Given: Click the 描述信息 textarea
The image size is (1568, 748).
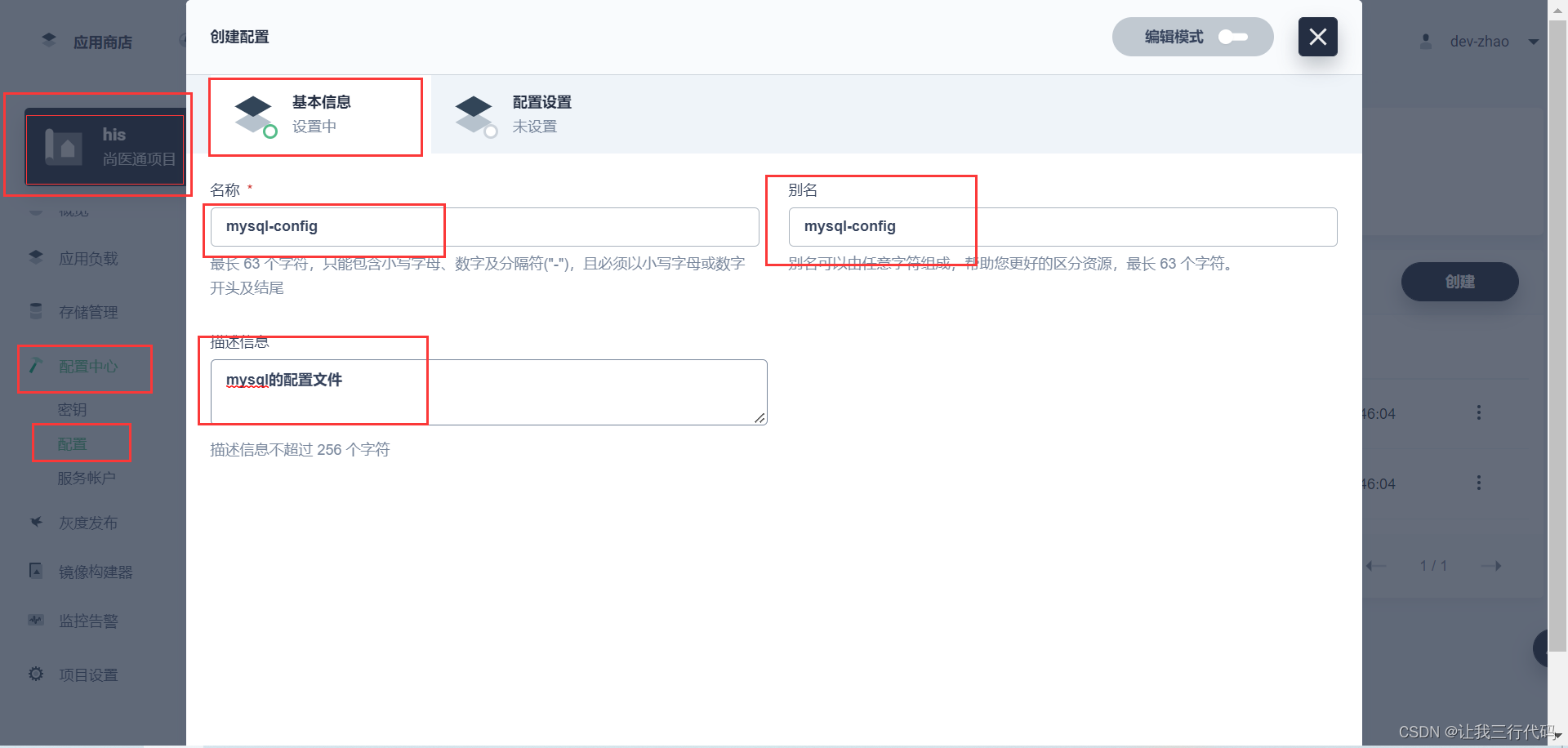Looking at the screenshot, I should click(488, 392).
